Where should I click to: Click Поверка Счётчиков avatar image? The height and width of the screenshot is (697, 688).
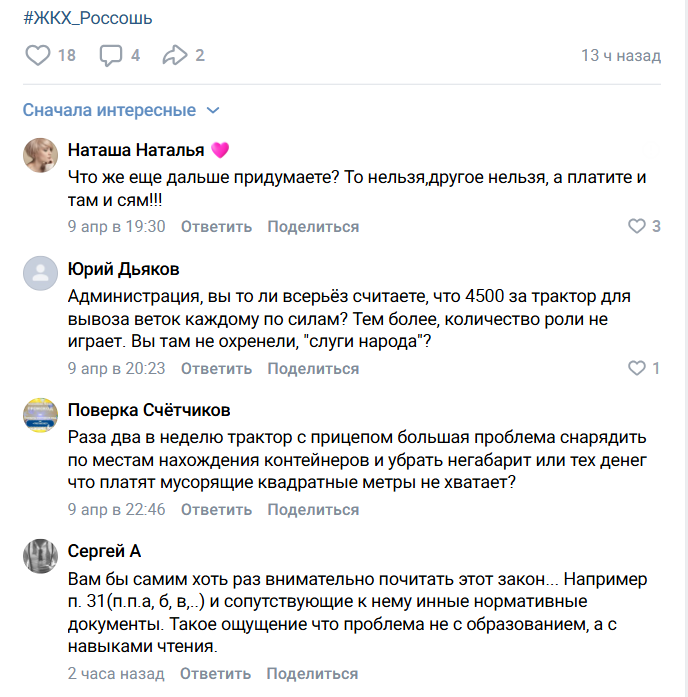click(40, 415)
